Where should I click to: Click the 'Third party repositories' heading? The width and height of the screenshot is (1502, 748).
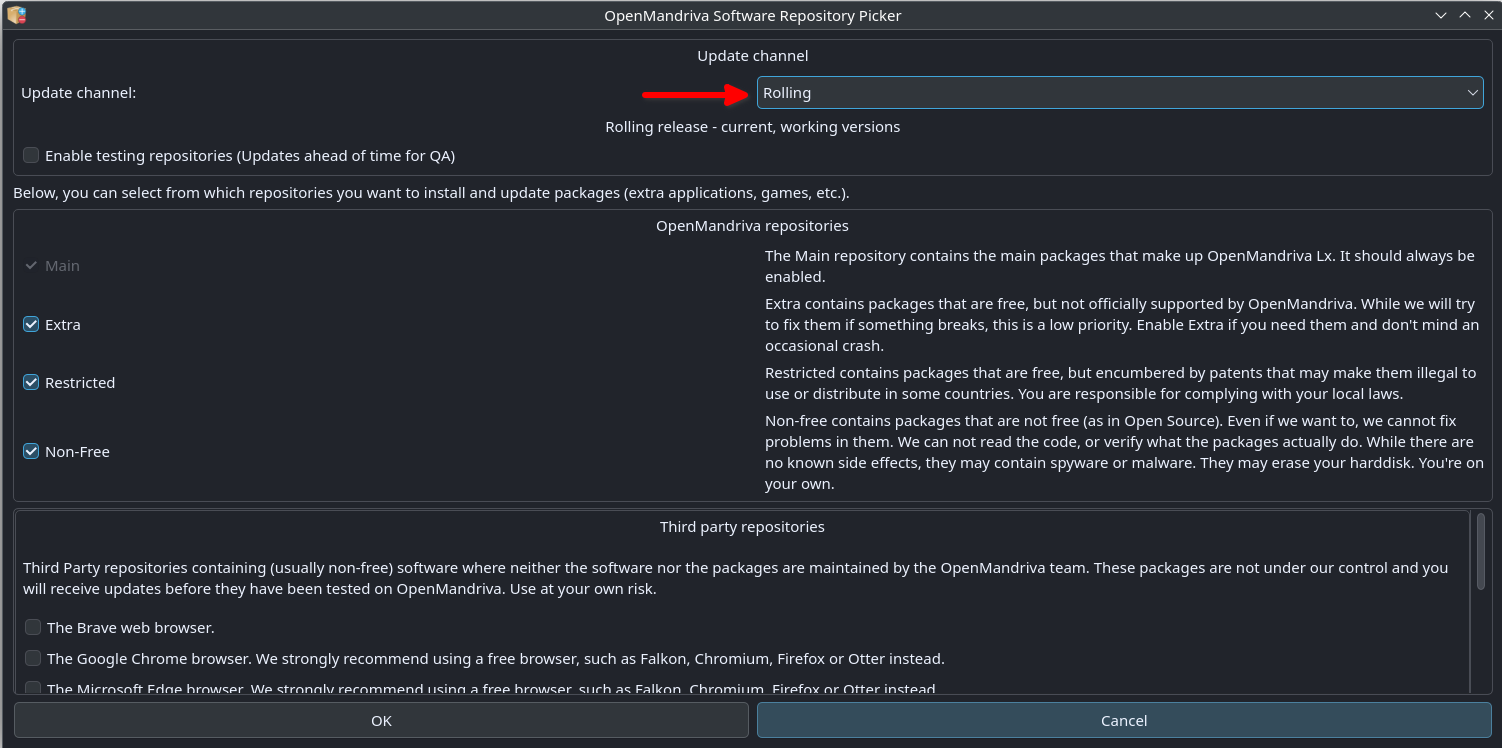click(x=742, y=526)
